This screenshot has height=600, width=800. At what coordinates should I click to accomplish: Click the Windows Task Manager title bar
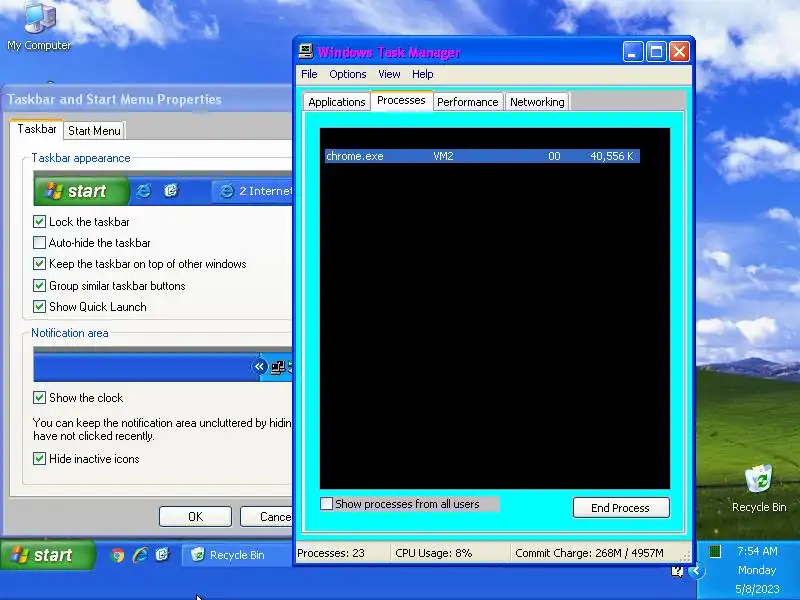(x=459, y=52)
